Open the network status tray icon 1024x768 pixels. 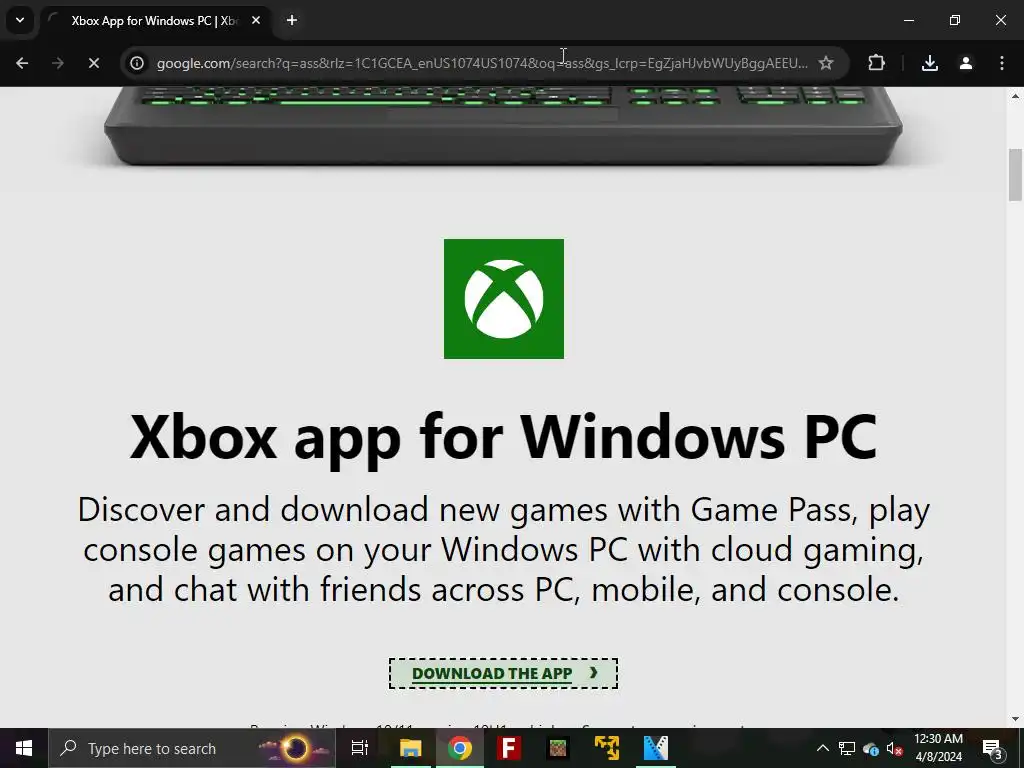click(847, 748)
